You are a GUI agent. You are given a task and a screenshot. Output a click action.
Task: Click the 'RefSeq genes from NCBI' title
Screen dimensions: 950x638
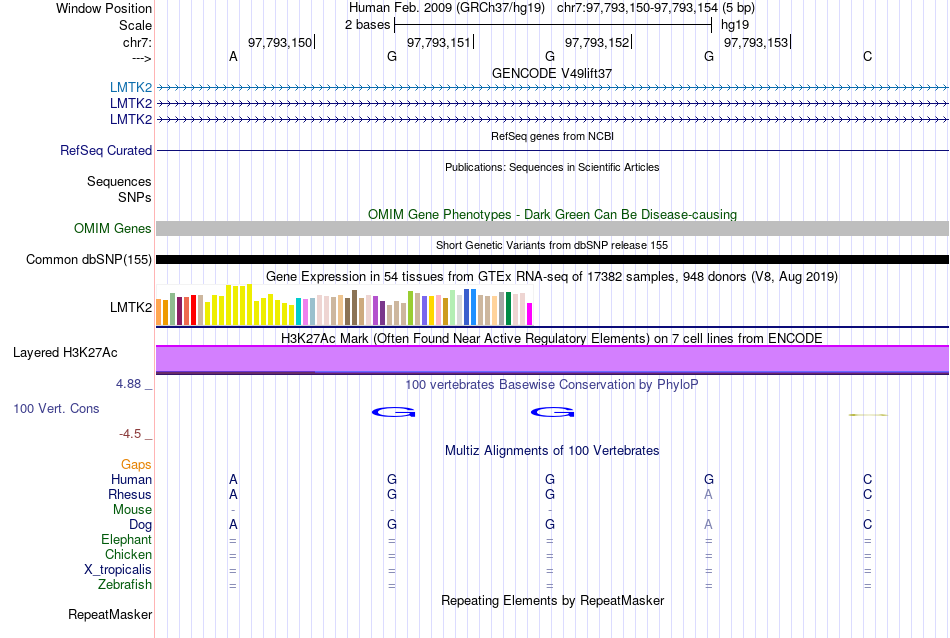(552, 136)
